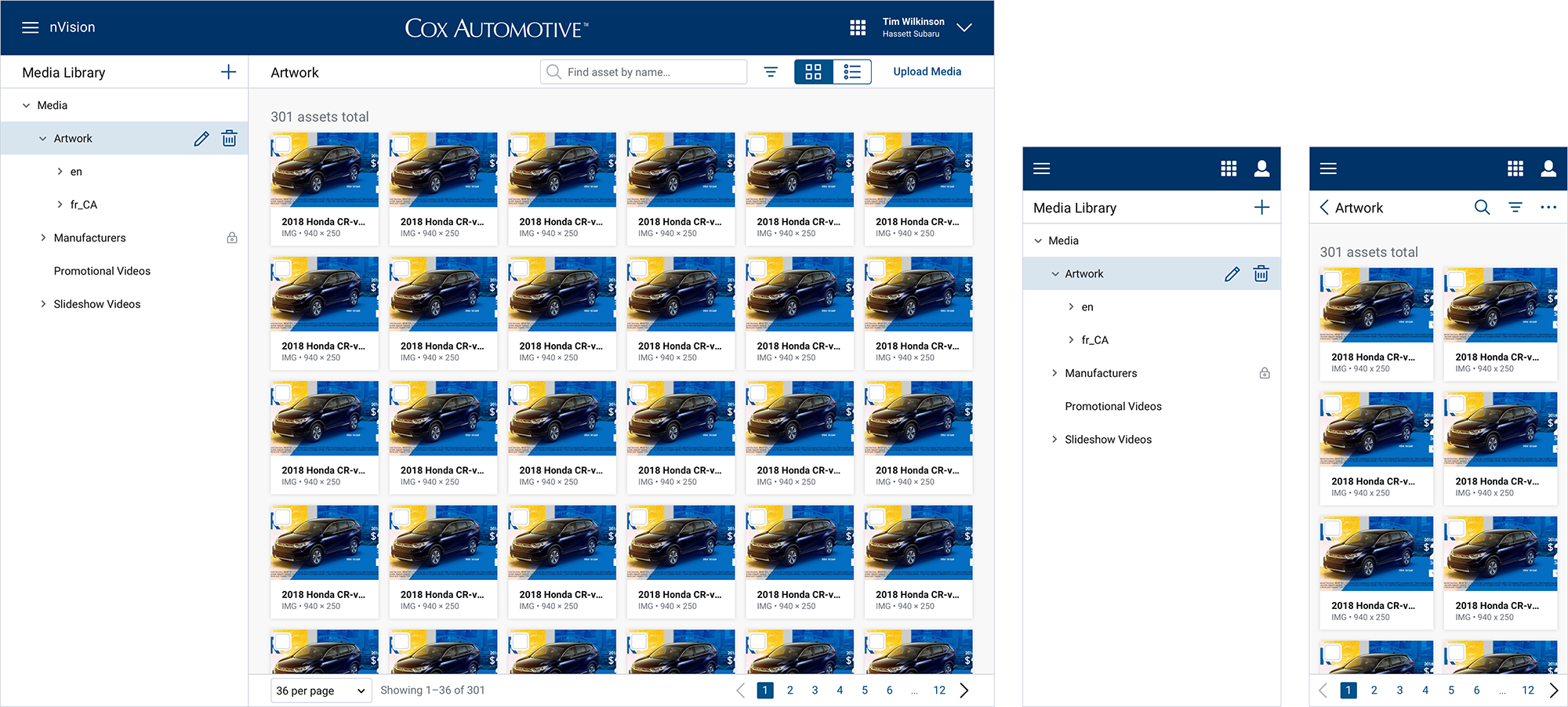1568x707 pixels.
Task: Go to page 12 in desktop pagination
Action: point(939,691)
